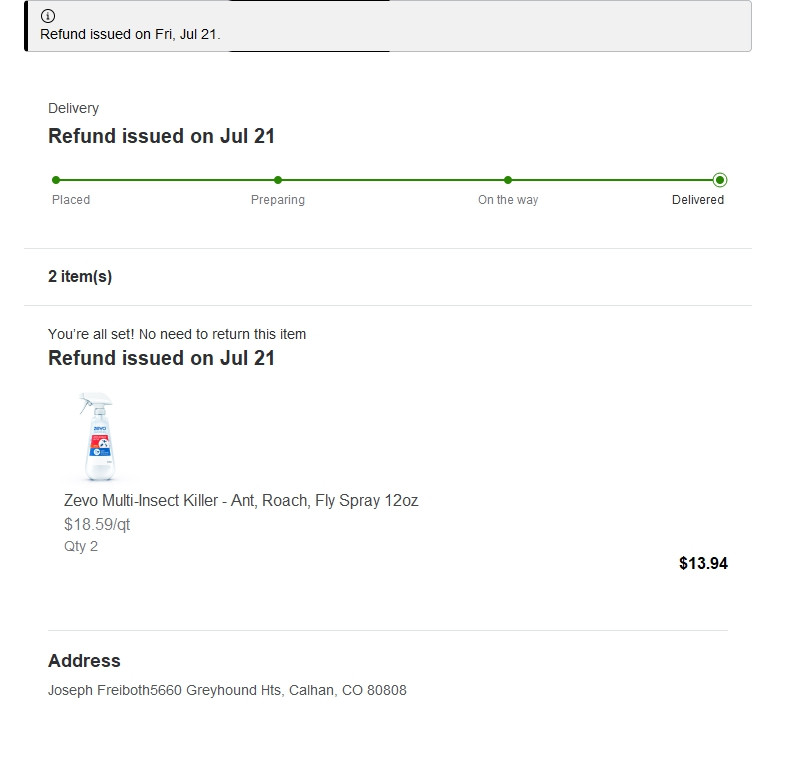Click the $18.59/qt unit price

click(x=97, y=524)
